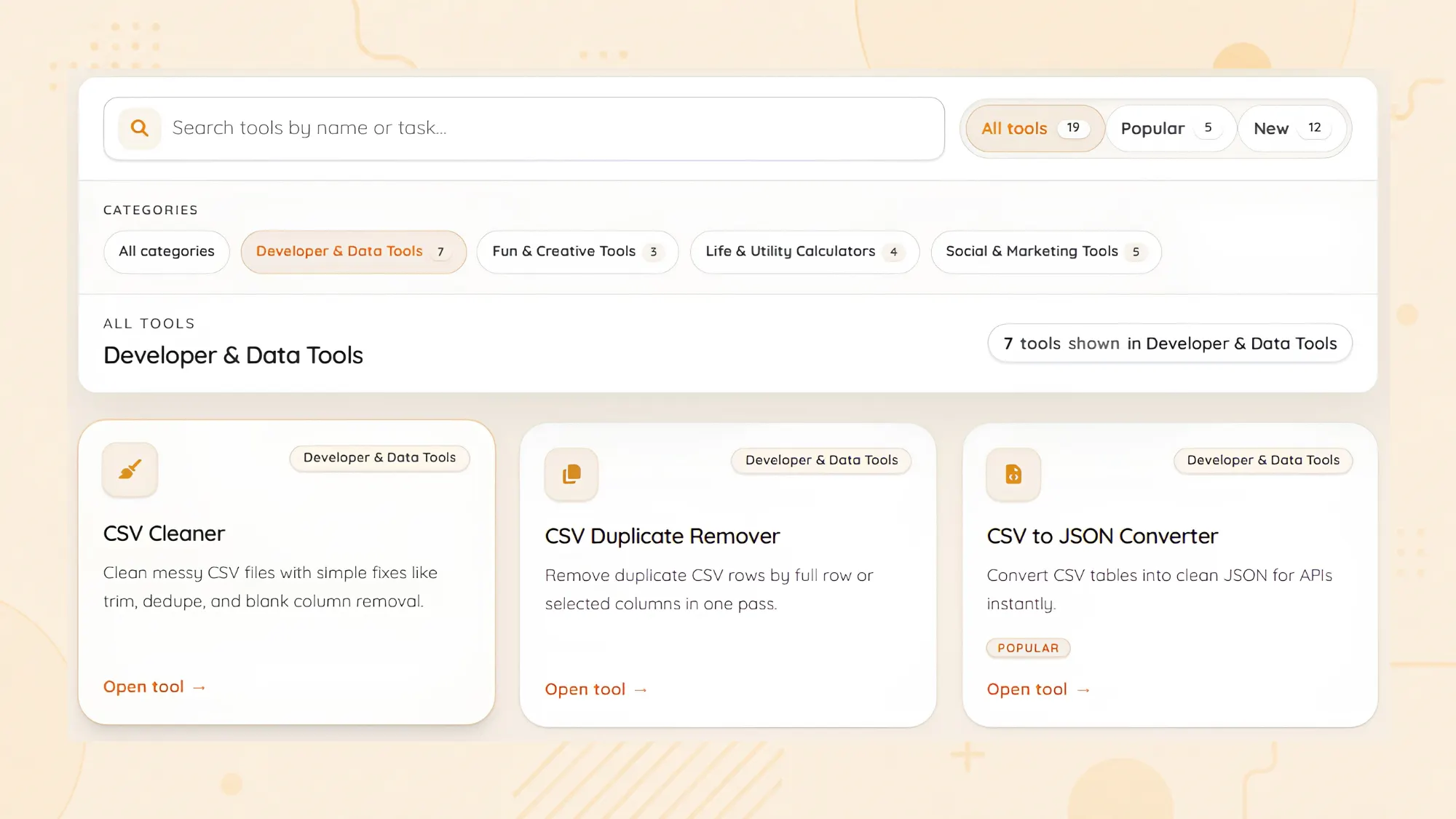1456x819 pixels.
Task: Click the CSV to JSON Converter title
Action: pyautogui.click(x=1102, y=537)
